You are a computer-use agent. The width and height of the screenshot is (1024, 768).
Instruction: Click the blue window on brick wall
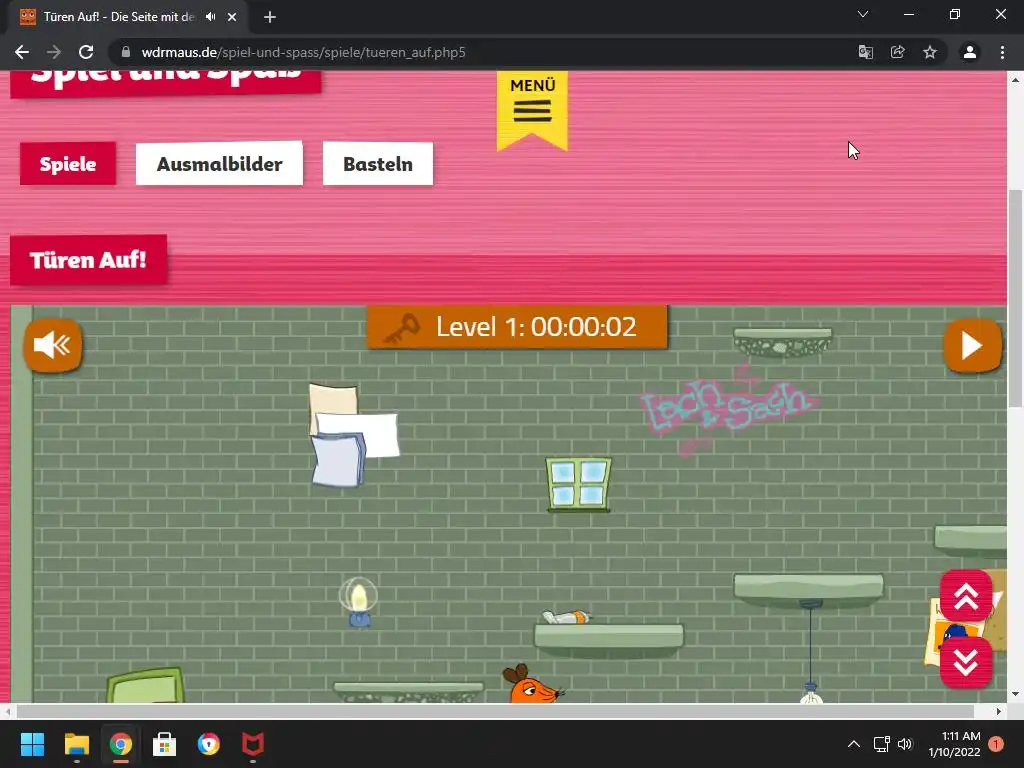579,485
